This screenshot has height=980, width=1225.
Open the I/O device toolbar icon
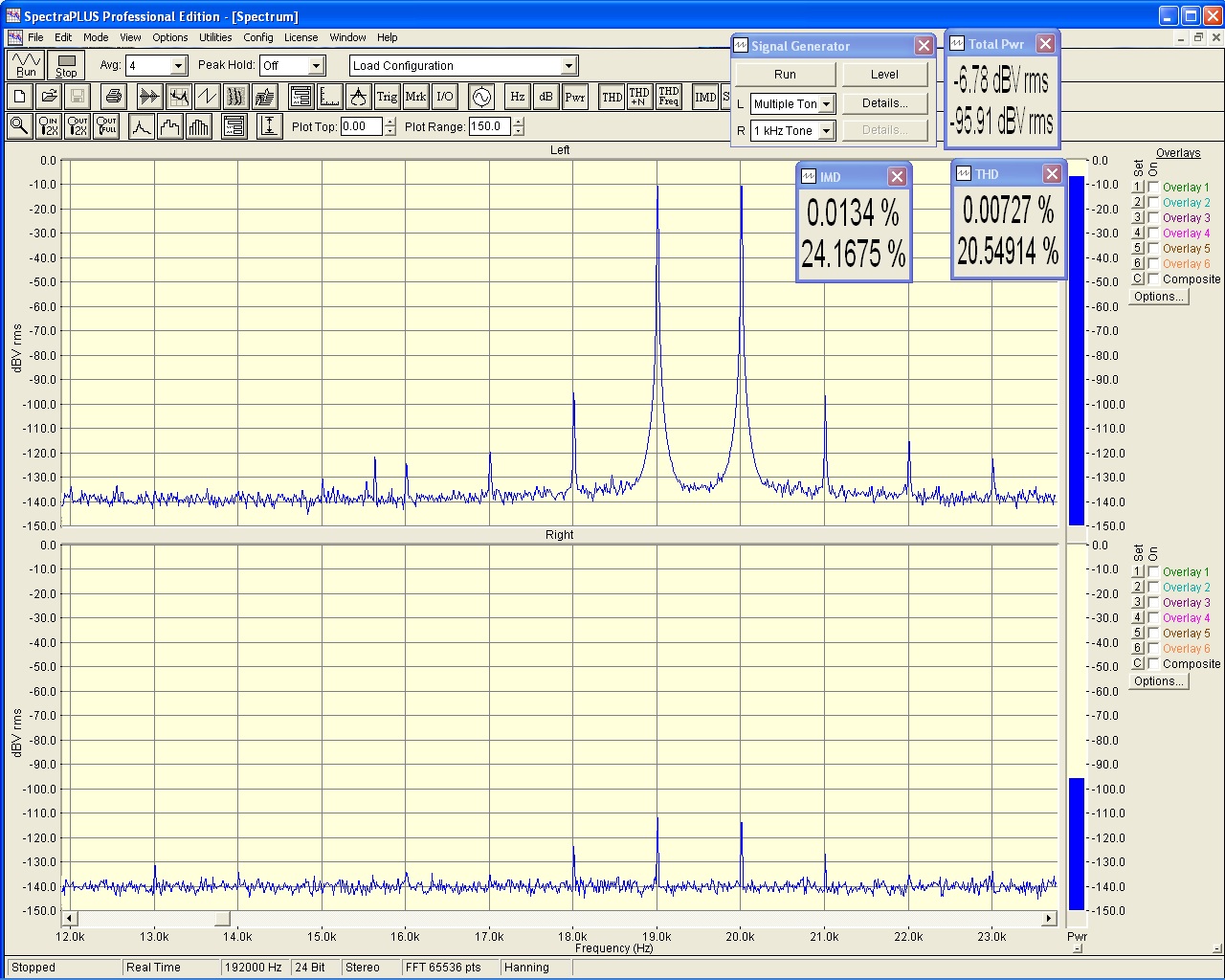(x=445, y=97)
